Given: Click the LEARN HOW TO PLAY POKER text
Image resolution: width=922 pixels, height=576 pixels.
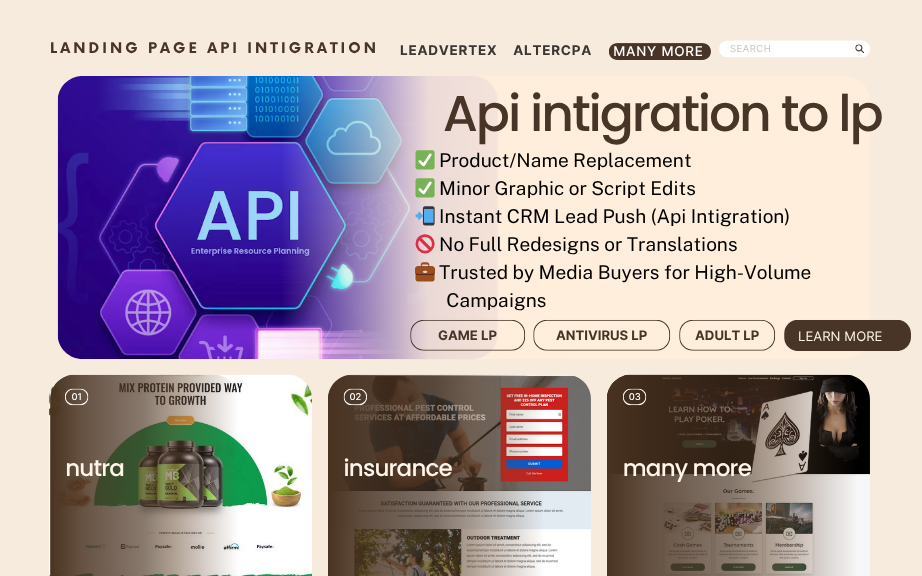Looking at the screenshot, I should point(699,414).
